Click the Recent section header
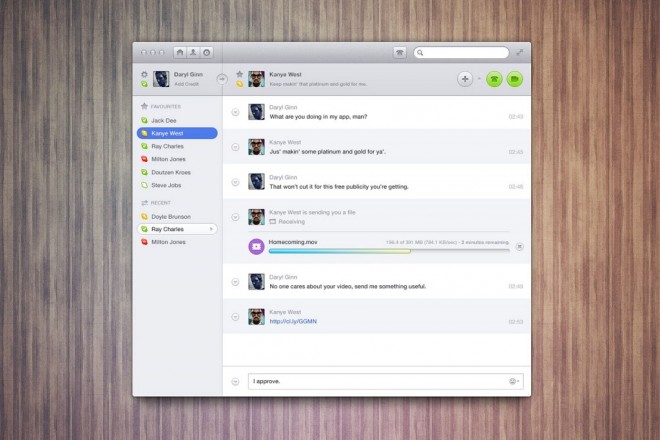Viewport: 660px width, 440px height. [x=156, y=203]
